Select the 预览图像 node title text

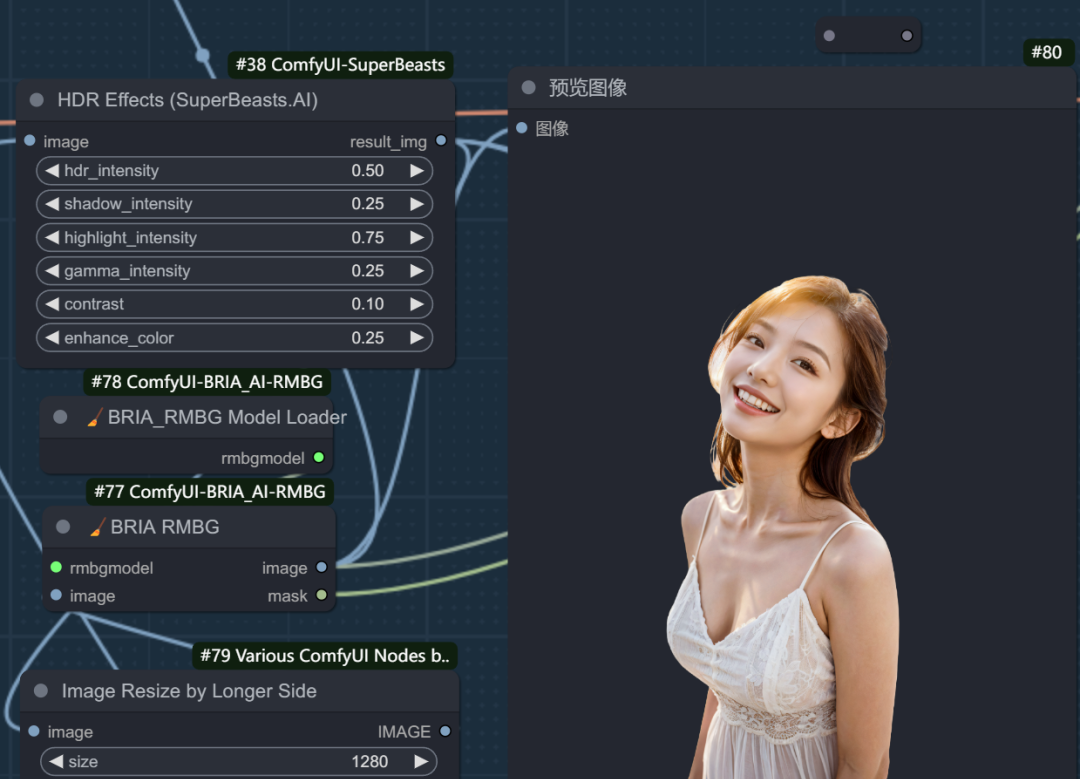pos(588,87)
